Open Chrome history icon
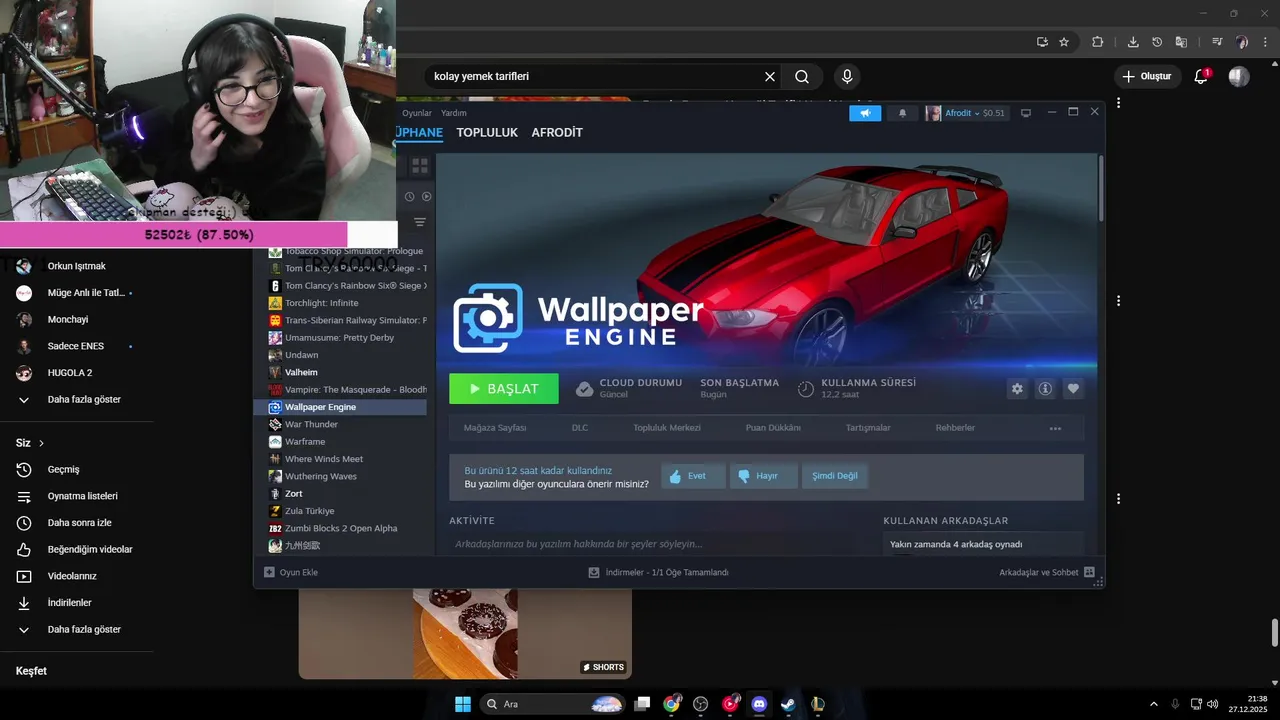 [x=1157, y=42]
